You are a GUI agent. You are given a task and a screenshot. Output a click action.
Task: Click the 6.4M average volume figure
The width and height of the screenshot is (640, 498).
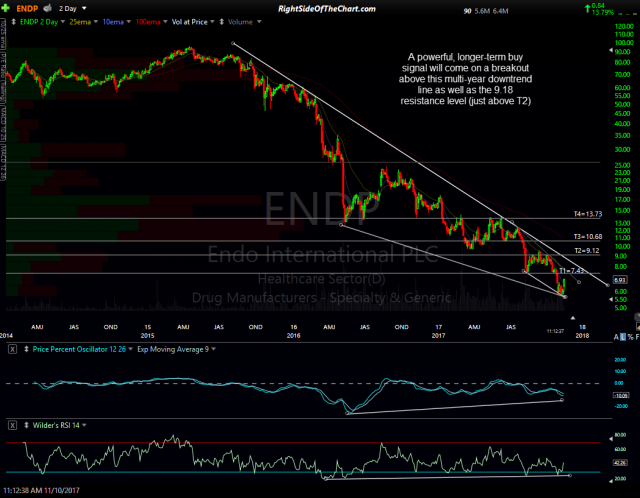[500, 11]
